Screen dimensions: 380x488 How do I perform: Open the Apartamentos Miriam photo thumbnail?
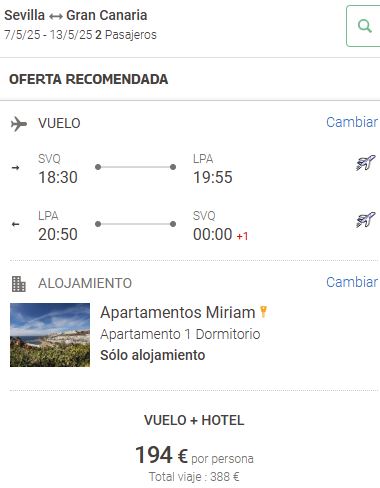point(50,335)
